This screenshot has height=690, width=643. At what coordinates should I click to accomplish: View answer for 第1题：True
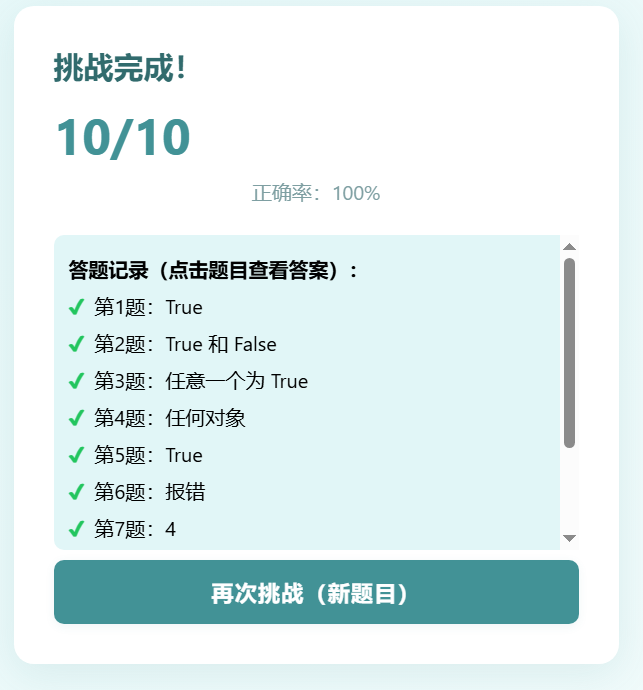coord(148,308)
